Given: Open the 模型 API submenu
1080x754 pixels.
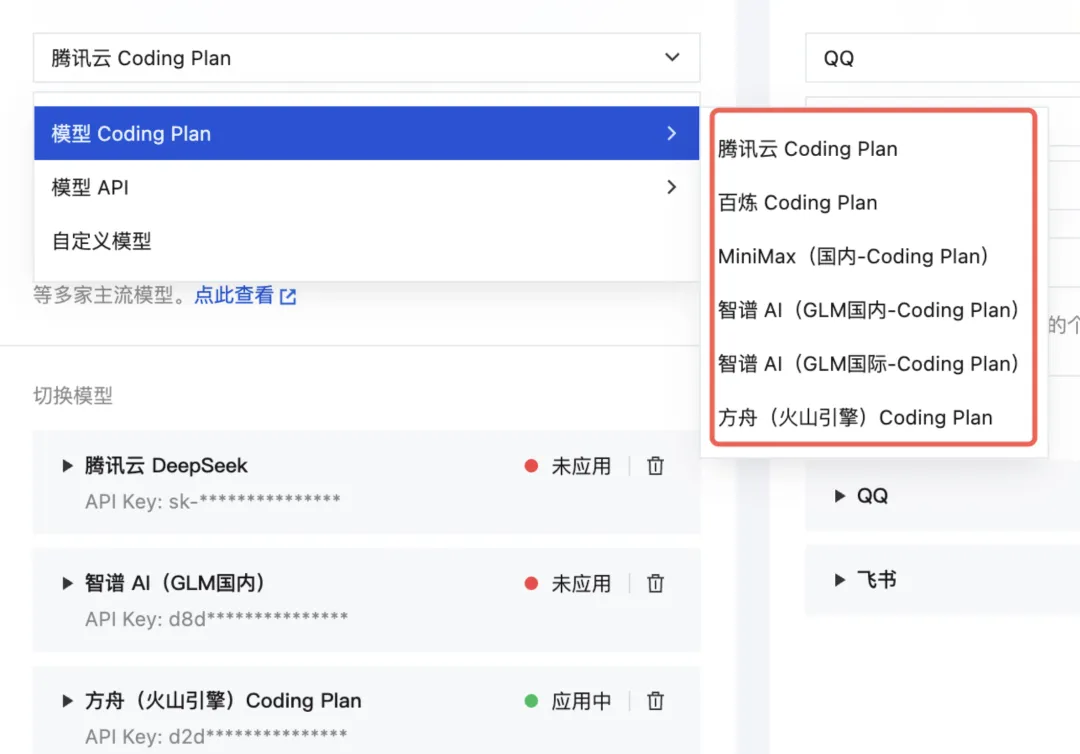Looking at the screenshot, I should coord(366,187).
